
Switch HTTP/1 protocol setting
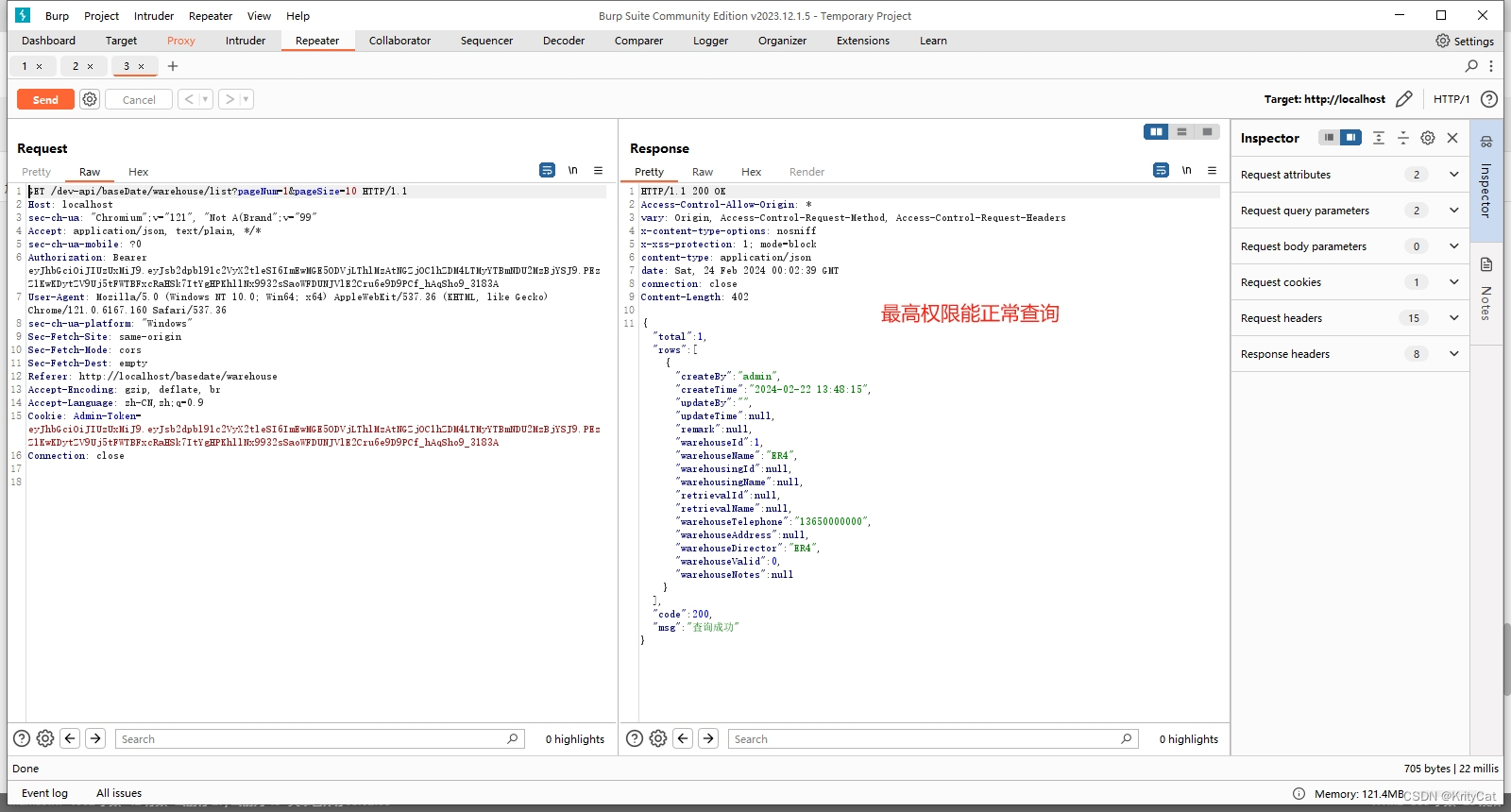[x=1452, y=99]
